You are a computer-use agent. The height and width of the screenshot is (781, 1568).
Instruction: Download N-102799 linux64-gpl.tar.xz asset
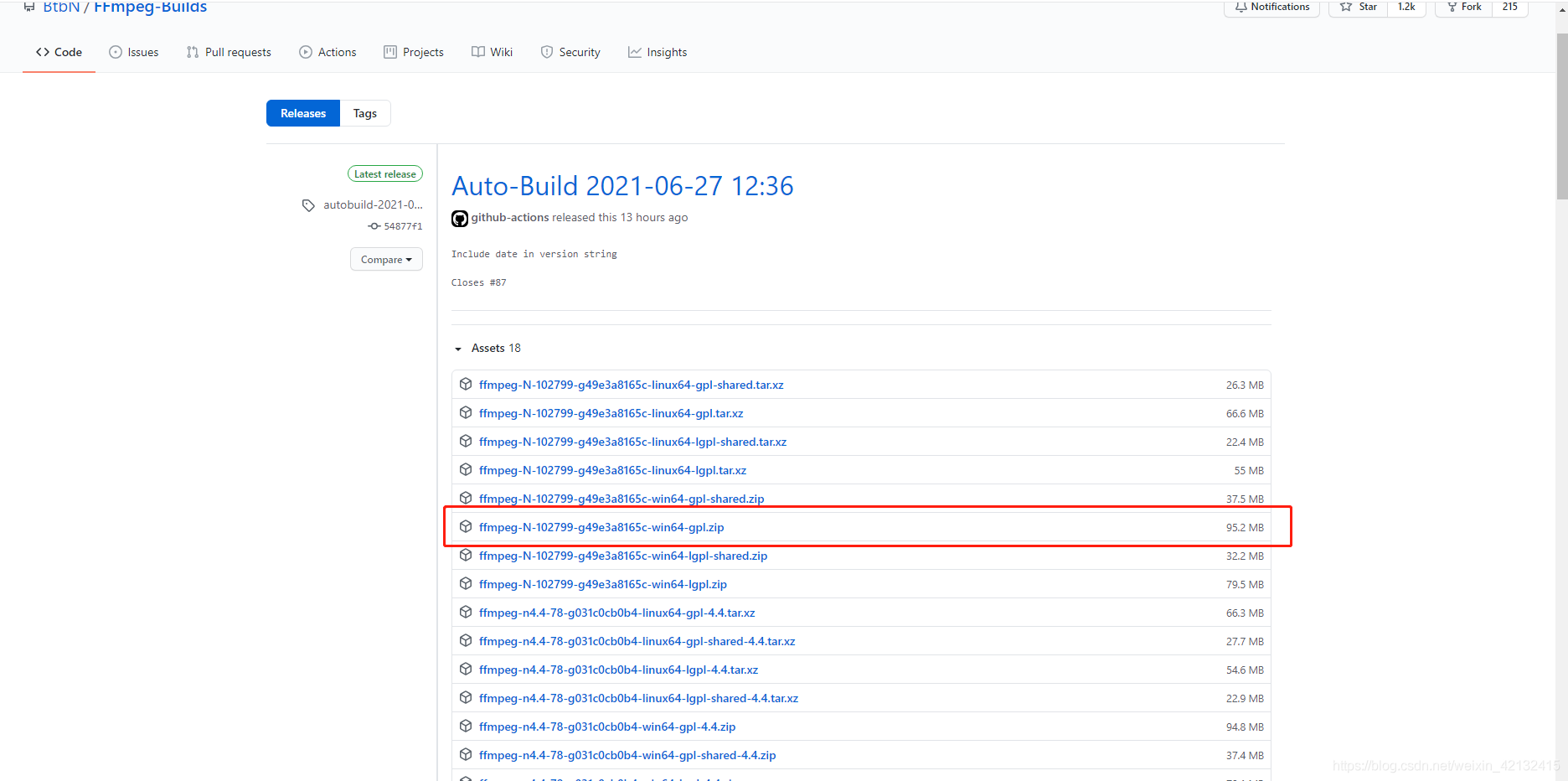coord(611,413)
